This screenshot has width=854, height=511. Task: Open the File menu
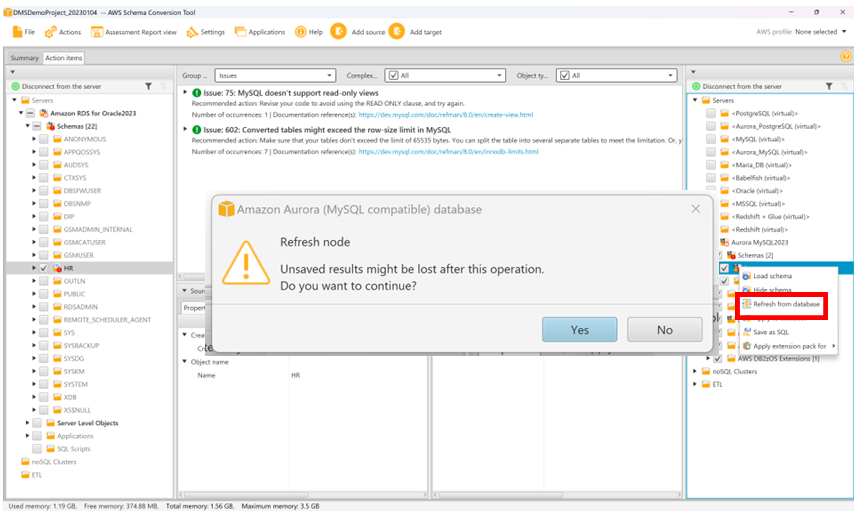click(x=23, y=32)
